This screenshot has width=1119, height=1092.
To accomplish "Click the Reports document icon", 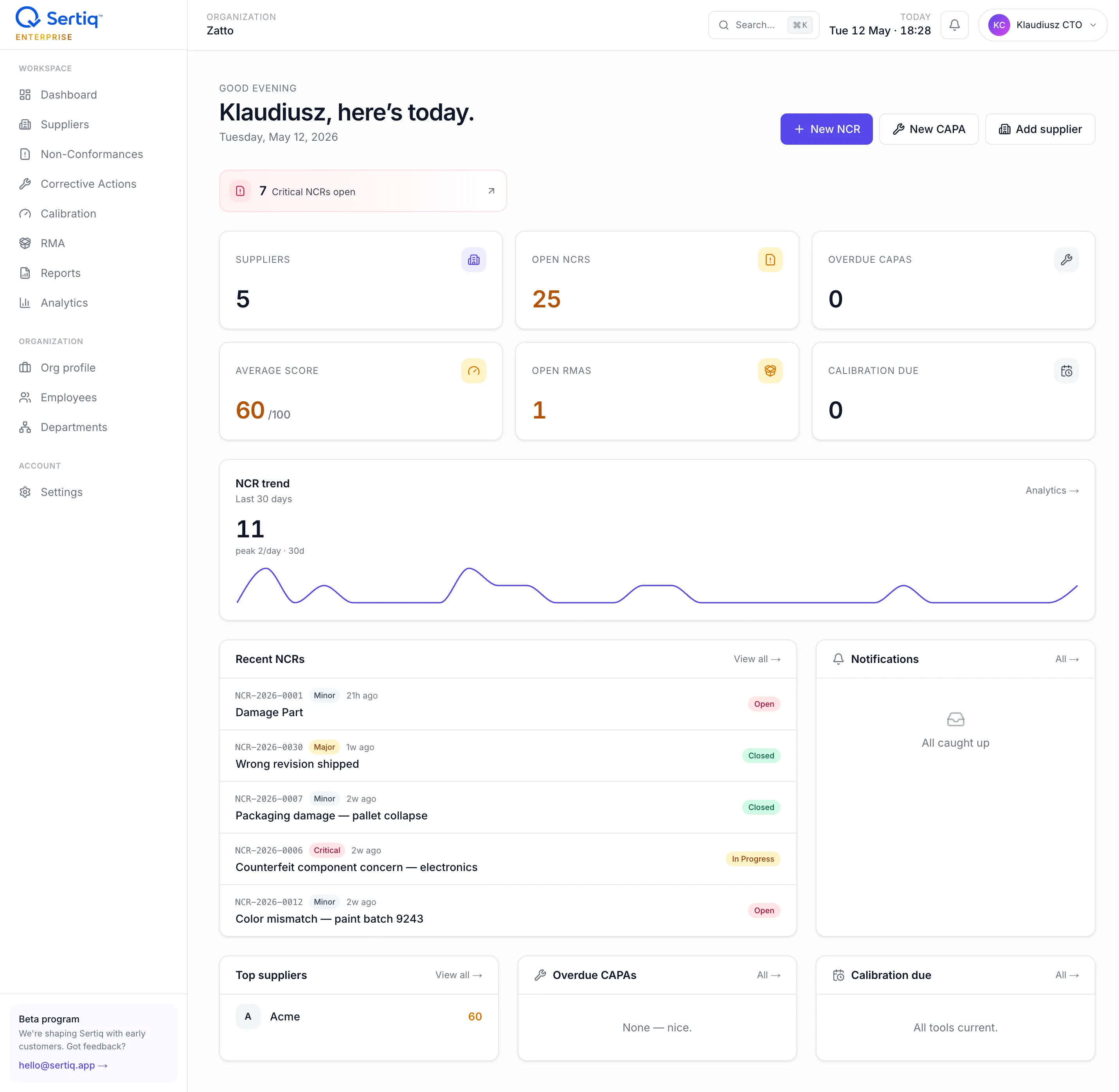I will (25, 273).
